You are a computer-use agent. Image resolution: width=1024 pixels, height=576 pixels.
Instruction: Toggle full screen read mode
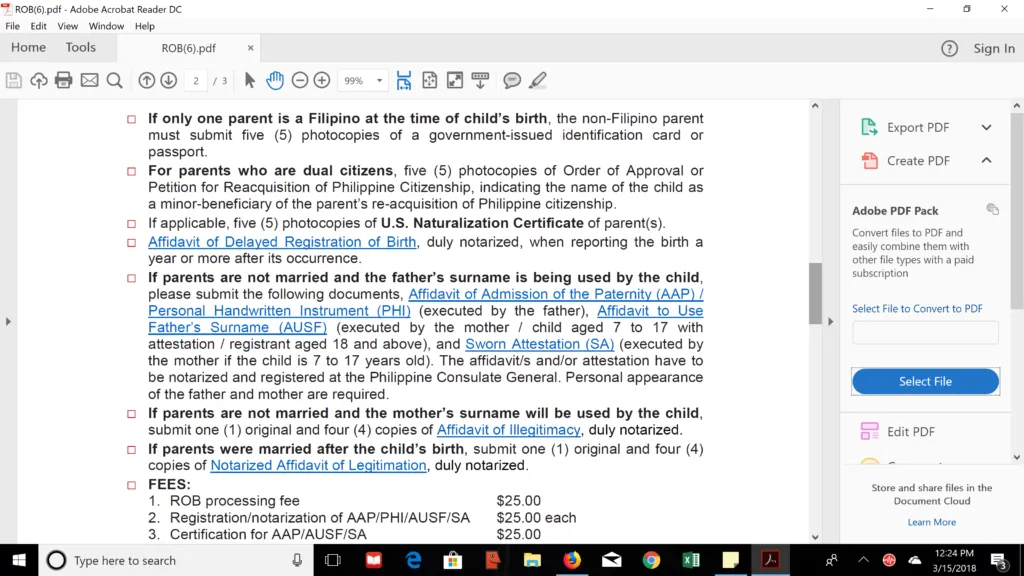454,80
